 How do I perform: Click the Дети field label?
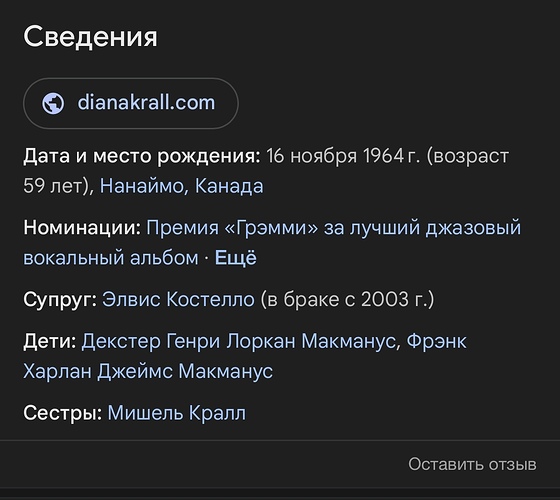tap(50, 341)
